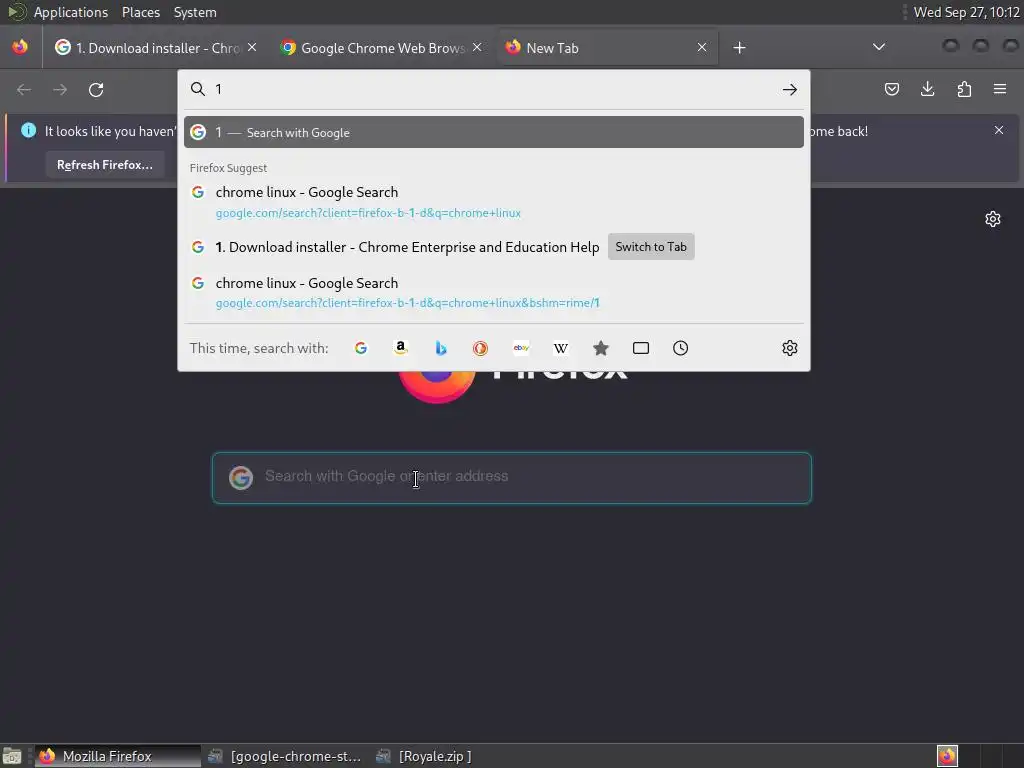Search this time with Wikipedia
Image resolution: width=1024 pixels, height=768 pixels.
click(x=561, y=348)
